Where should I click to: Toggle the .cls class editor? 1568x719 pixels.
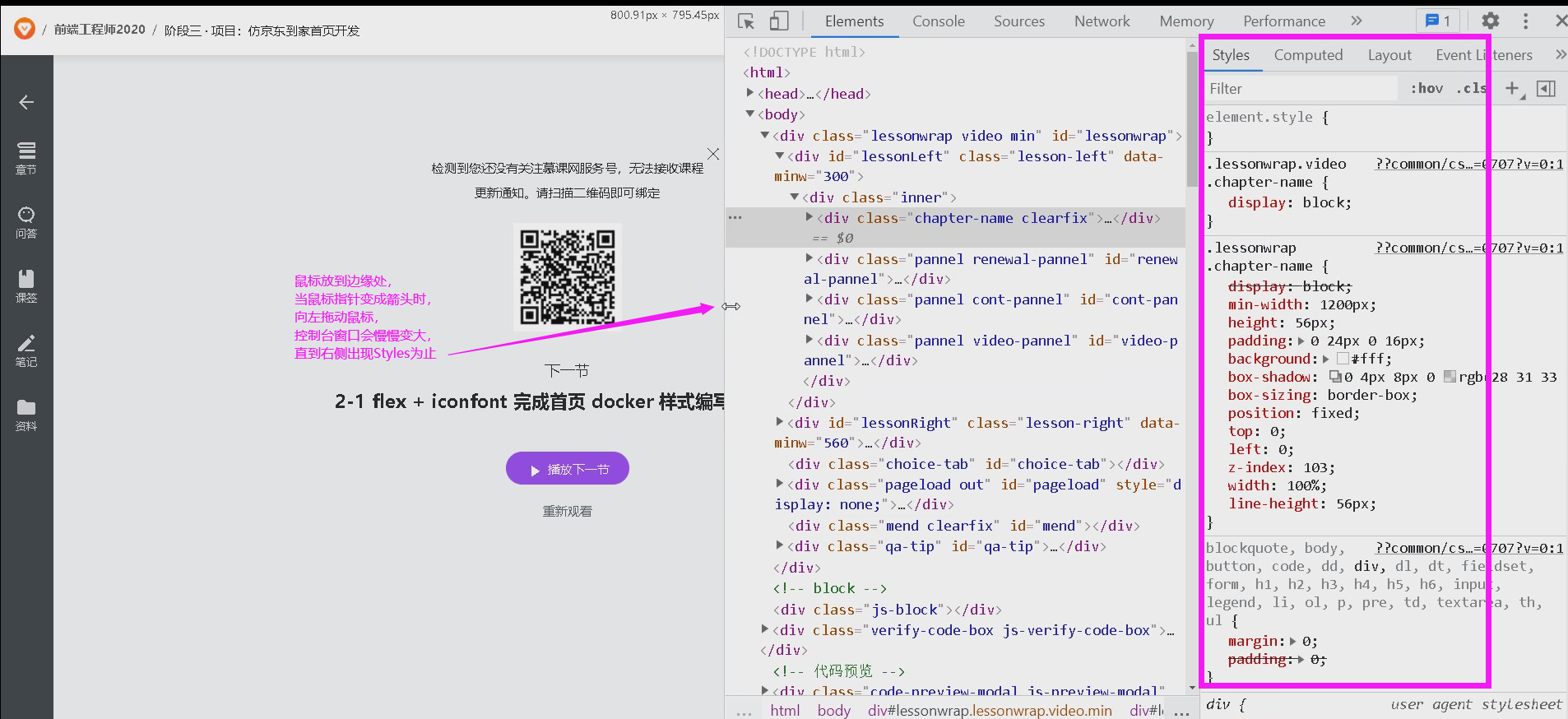click(x=1471, y=89)
